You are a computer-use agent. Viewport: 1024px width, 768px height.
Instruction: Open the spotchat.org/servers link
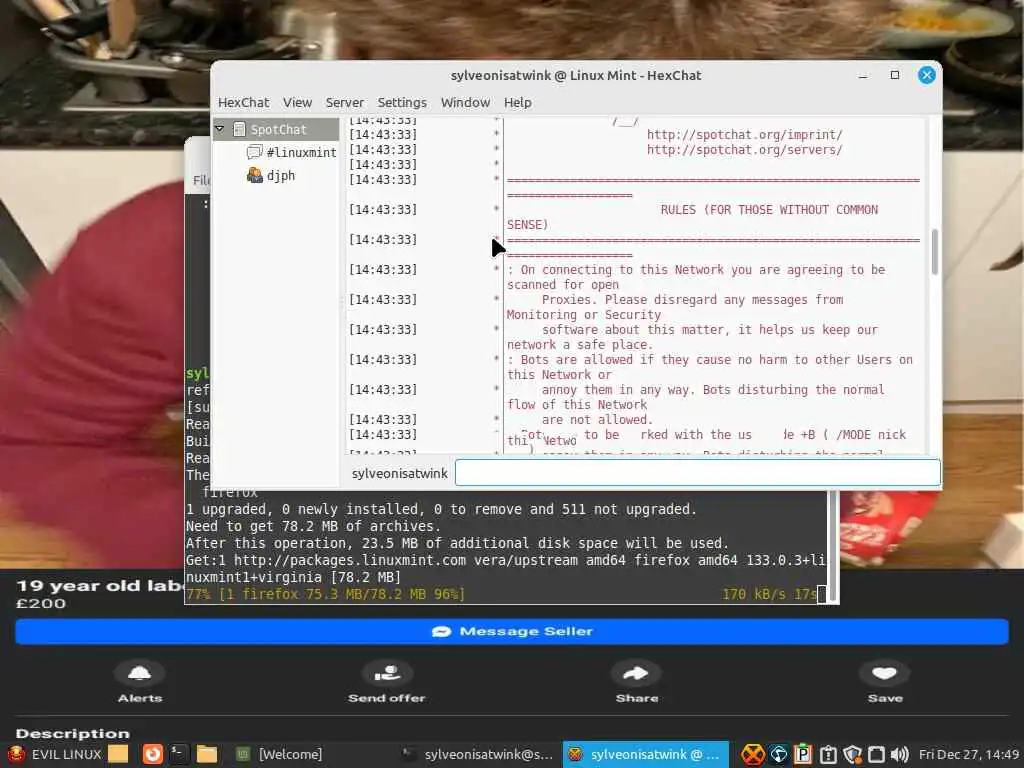click(744, 150)
